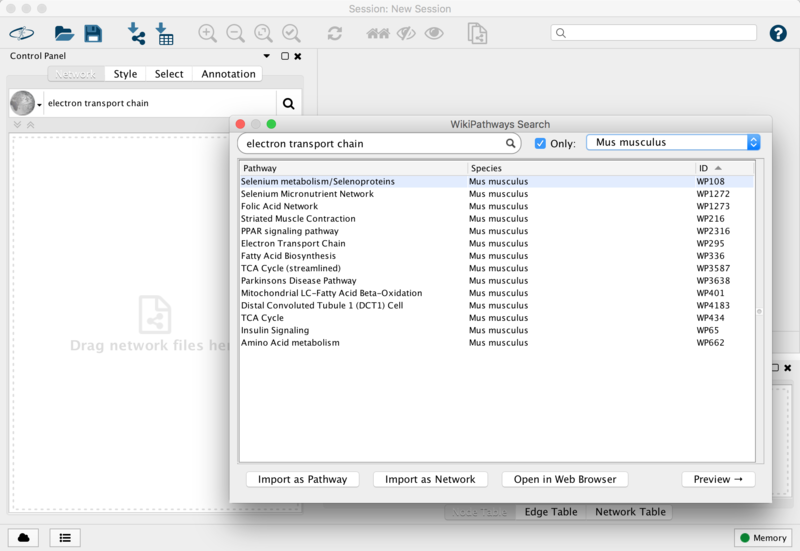The width and height of the screenshot is (800, 551).
Task: Run WikiPathways search magnifier icon
Action: pos(510,143)
